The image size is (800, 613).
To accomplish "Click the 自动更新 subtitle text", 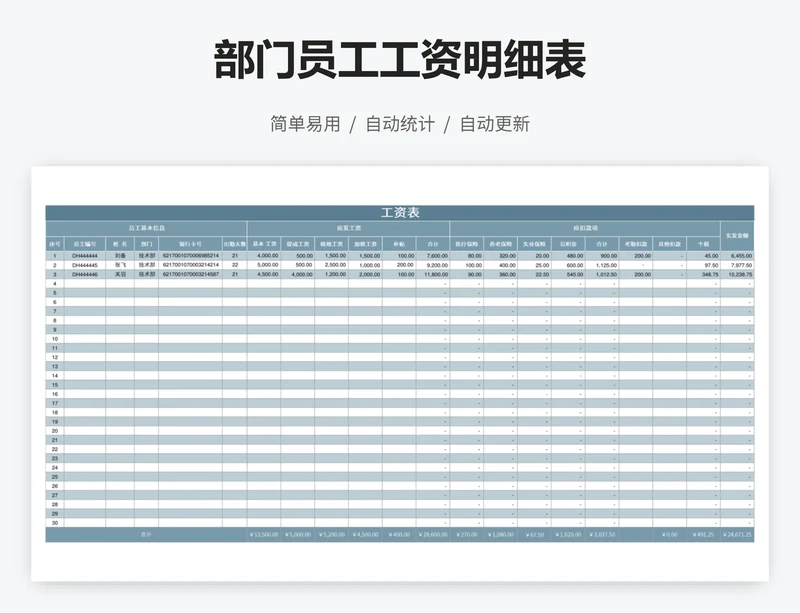I will 494,124.
